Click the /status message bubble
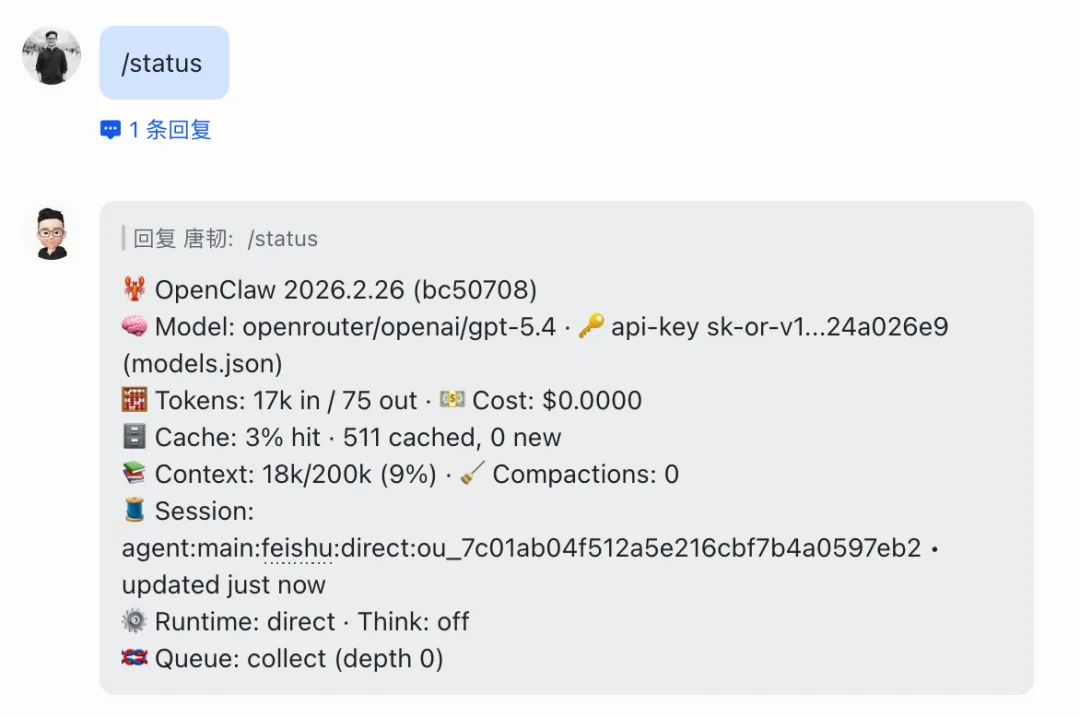 tap(164, 63)
